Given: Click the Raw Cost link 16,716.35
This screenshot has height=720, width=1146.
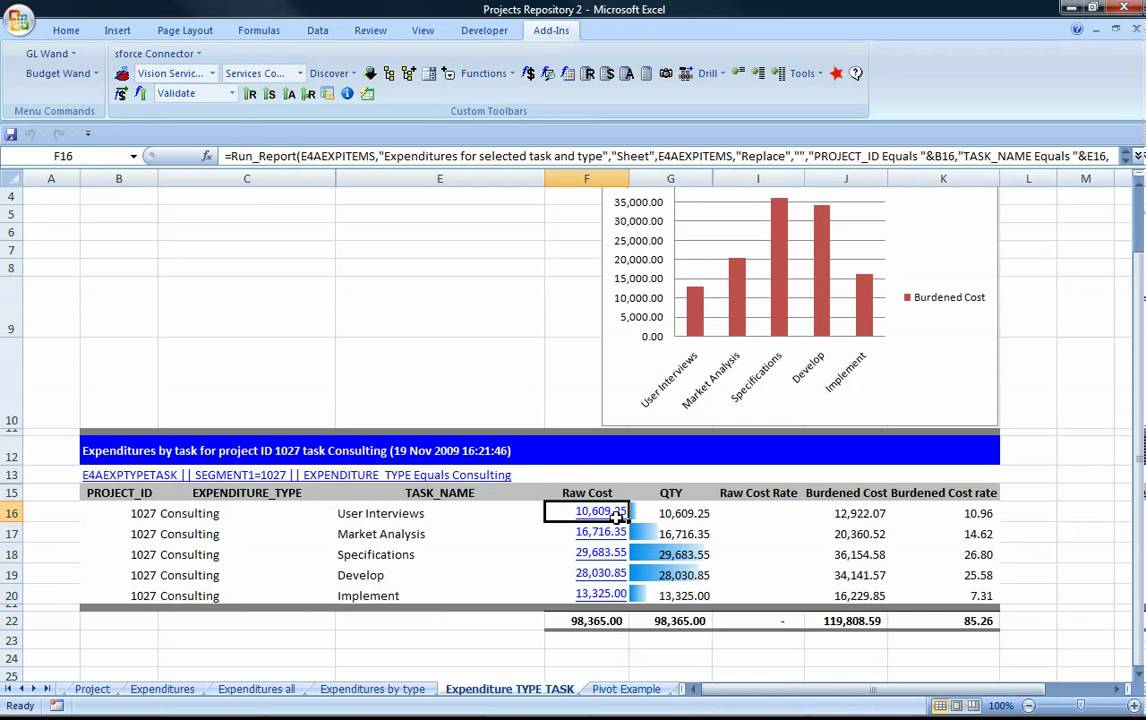Looking at the screenshot, I should pos(601,531).
